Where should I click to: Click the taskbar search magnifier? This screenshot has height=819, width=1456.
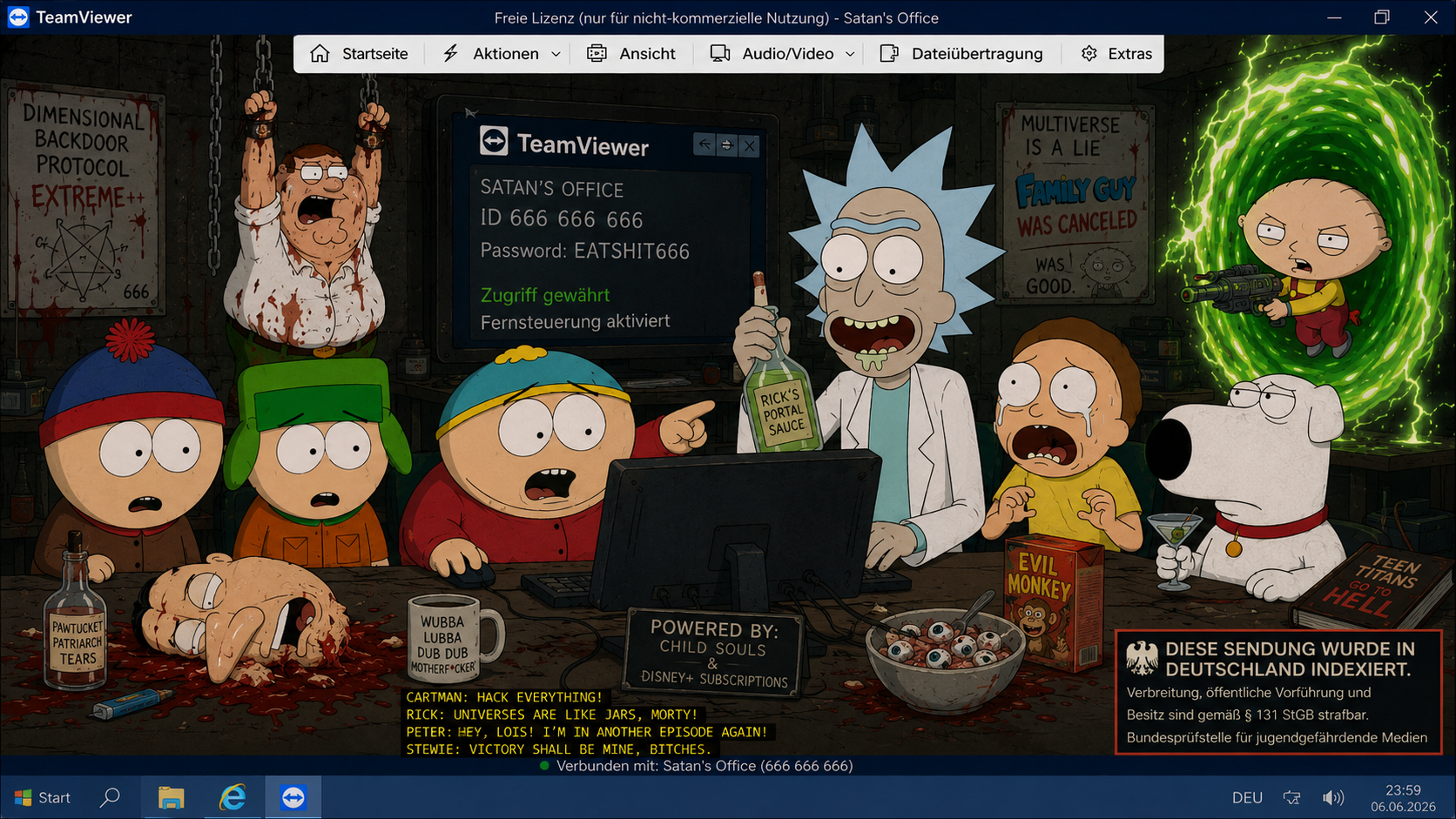pos(110,797)
